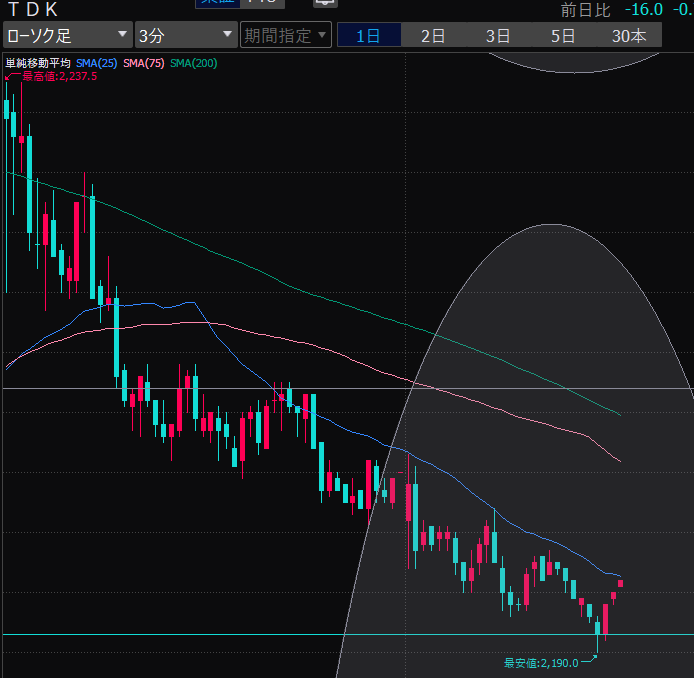Viewport: 694px width, 678px height.
Task: Click the 最安値 2,190.0 marker label
Action: coord(541,662)
